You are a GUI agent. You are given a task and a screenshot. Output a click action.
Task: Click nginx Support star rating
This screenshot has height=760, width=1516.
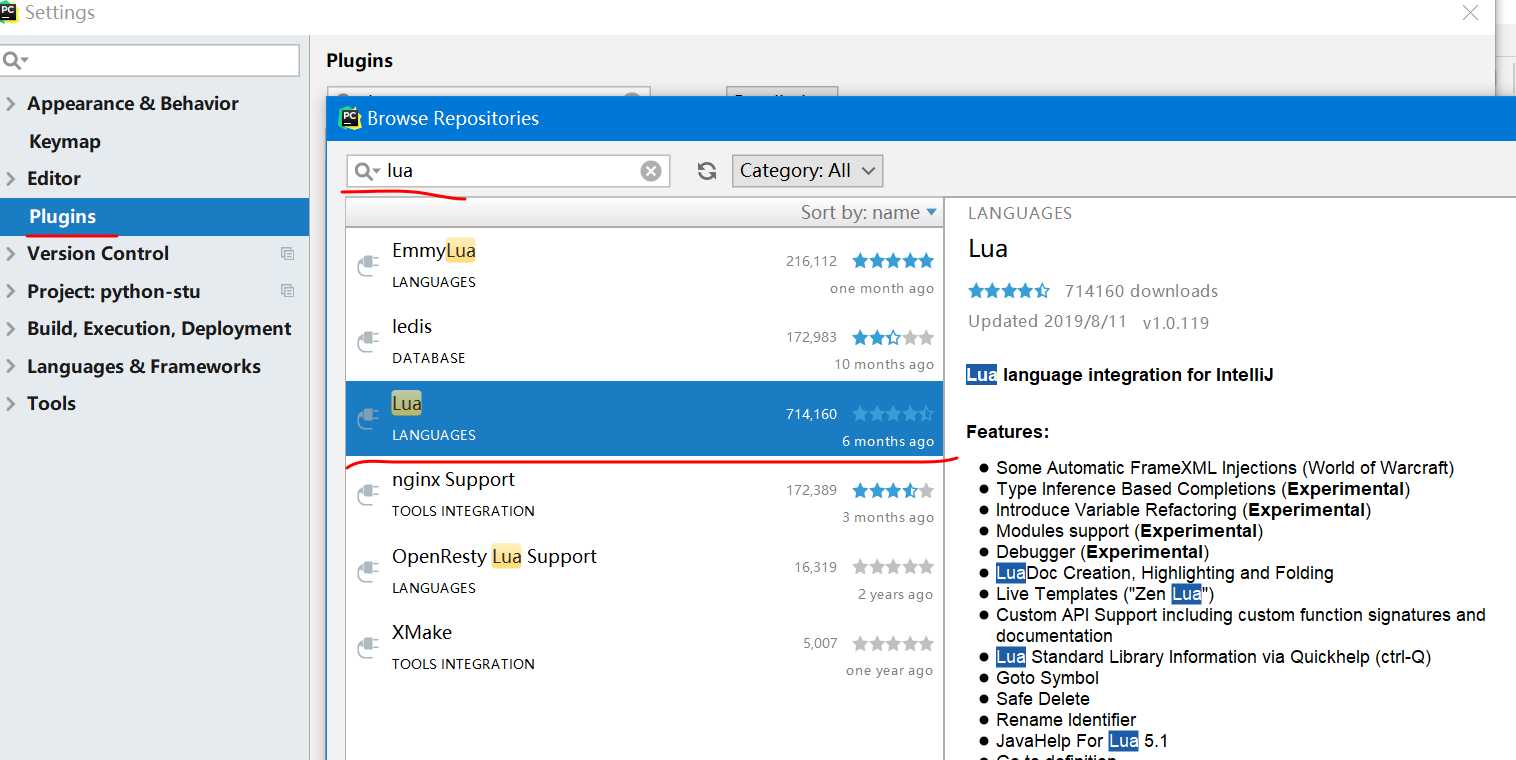pos(893,490)
